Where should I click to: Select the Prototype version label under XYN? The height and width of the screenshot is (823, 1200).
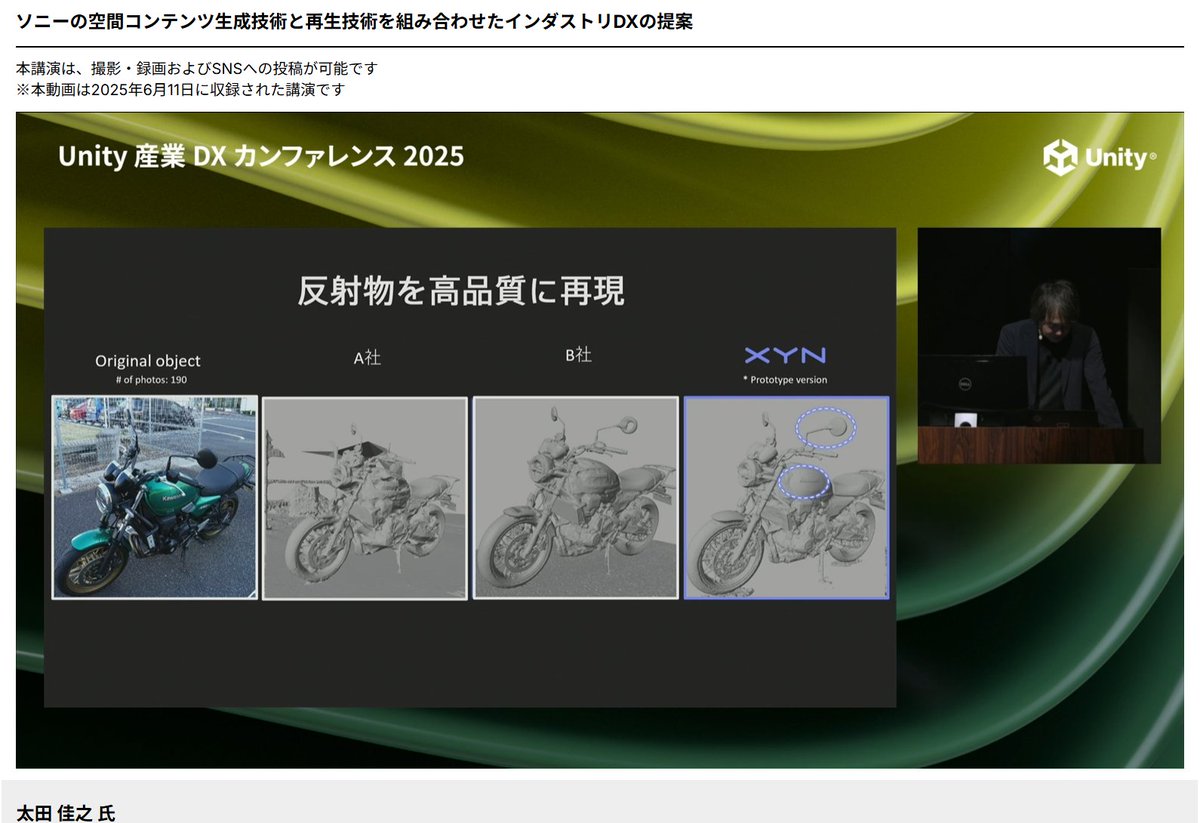(x=785, y=380)
